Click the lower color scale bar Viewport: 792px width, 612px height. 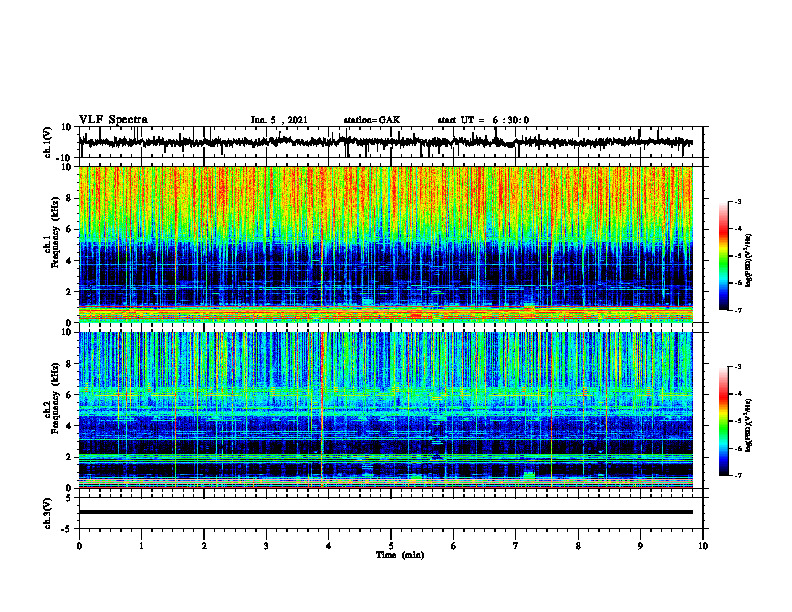pos(724,421)
